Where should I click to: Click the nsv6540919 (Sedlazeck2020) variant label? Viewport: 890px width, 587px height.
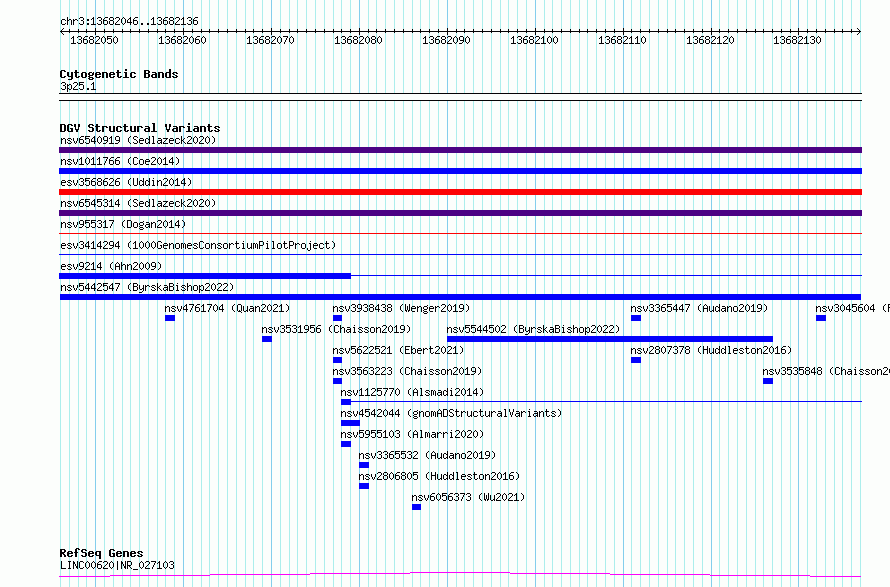[x=138, y=140]
